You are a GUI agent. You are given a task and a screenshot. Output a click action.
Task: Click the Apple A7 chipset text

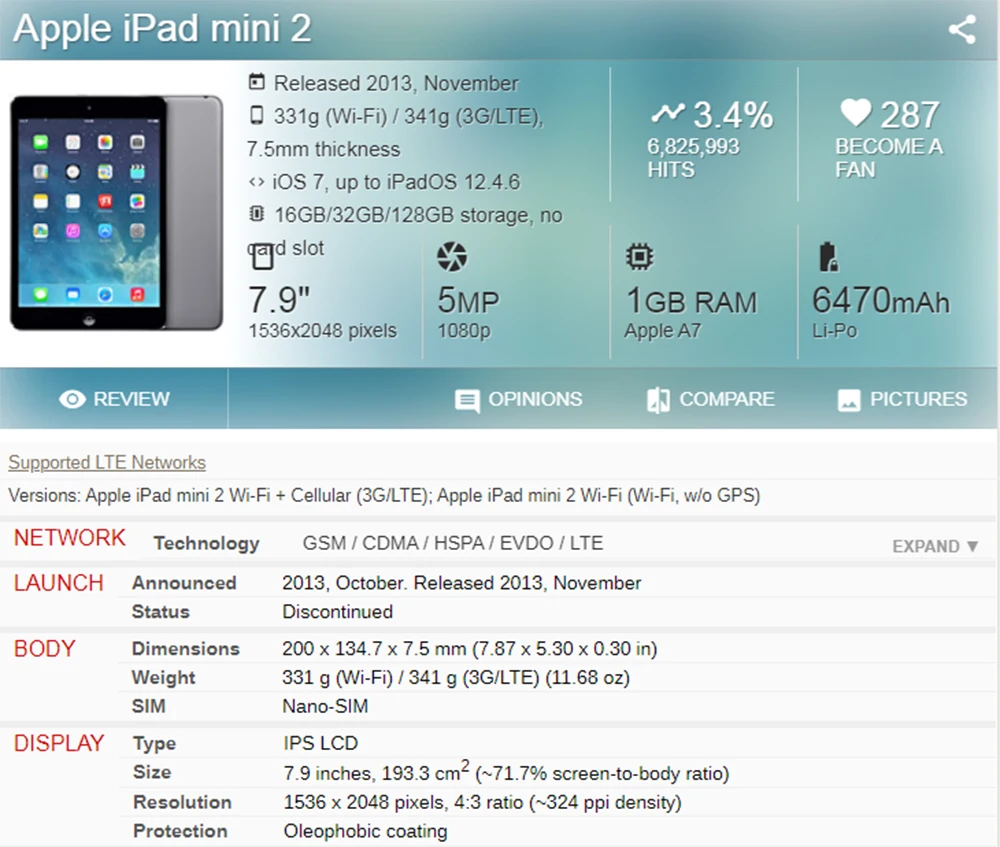pos(663,331)
